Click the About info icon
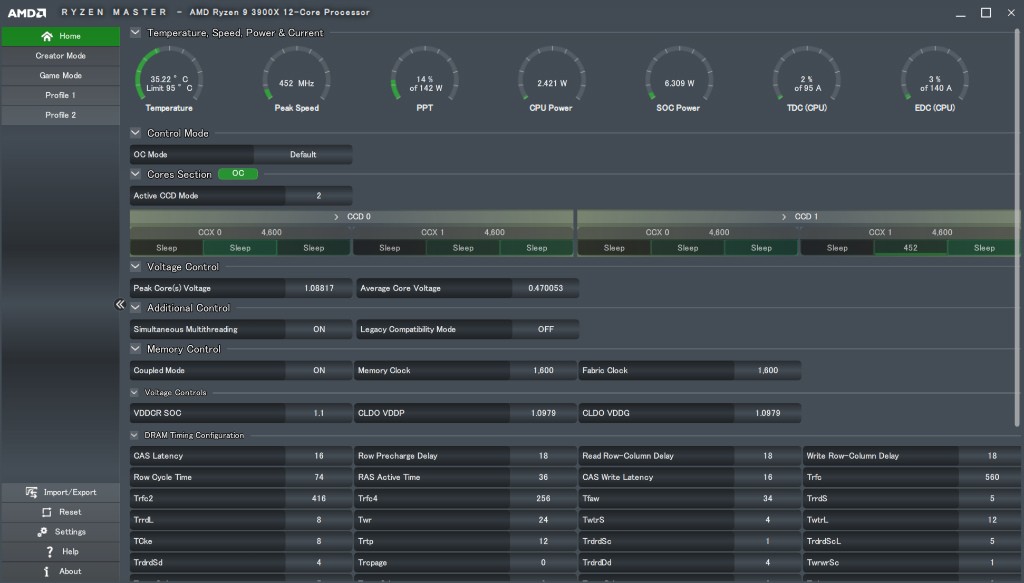 tap(47, 572)
